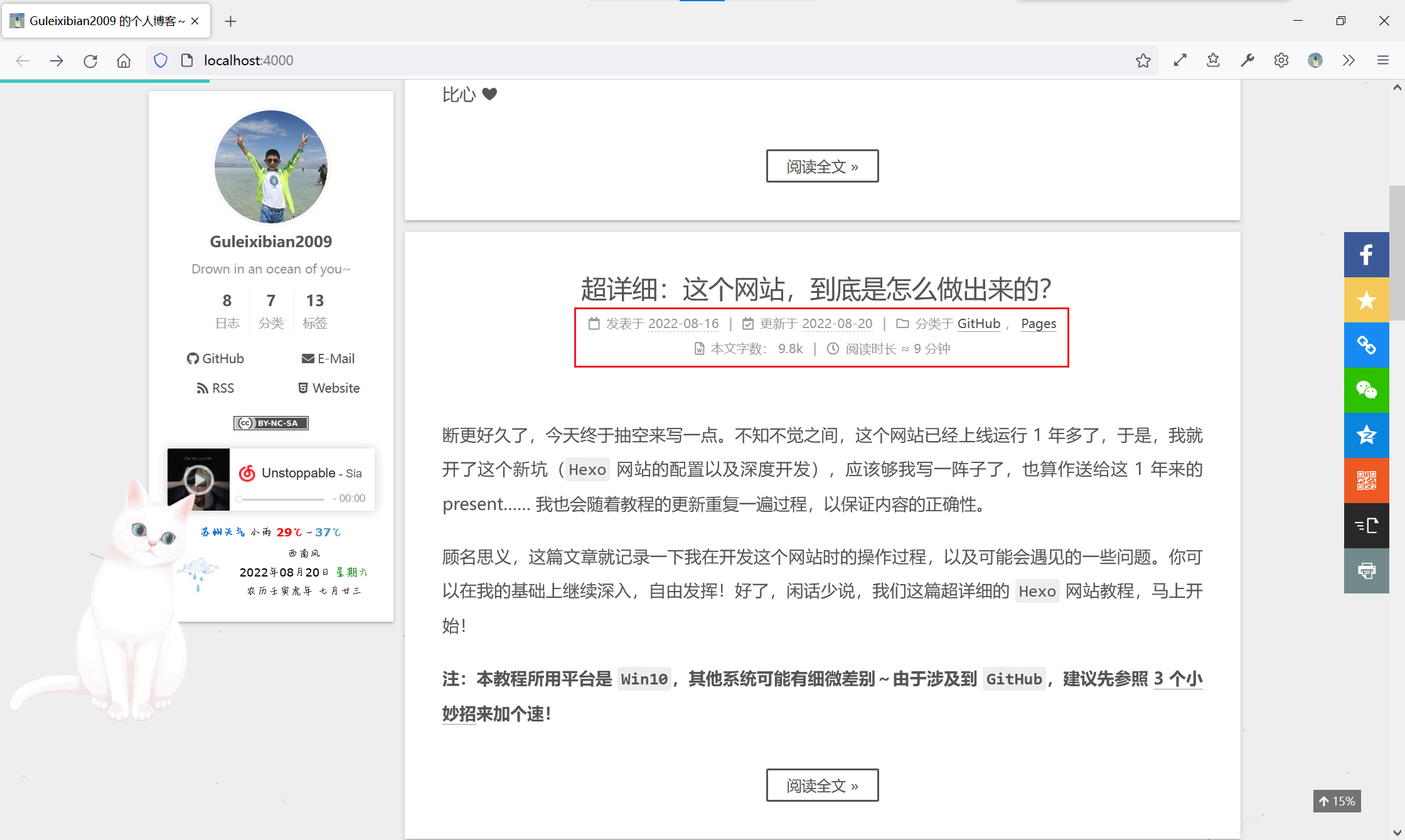This screenshot has height=840, width=1405.
Task: Share the post via Facebook icon
Action: click(x=1366, y=255)
